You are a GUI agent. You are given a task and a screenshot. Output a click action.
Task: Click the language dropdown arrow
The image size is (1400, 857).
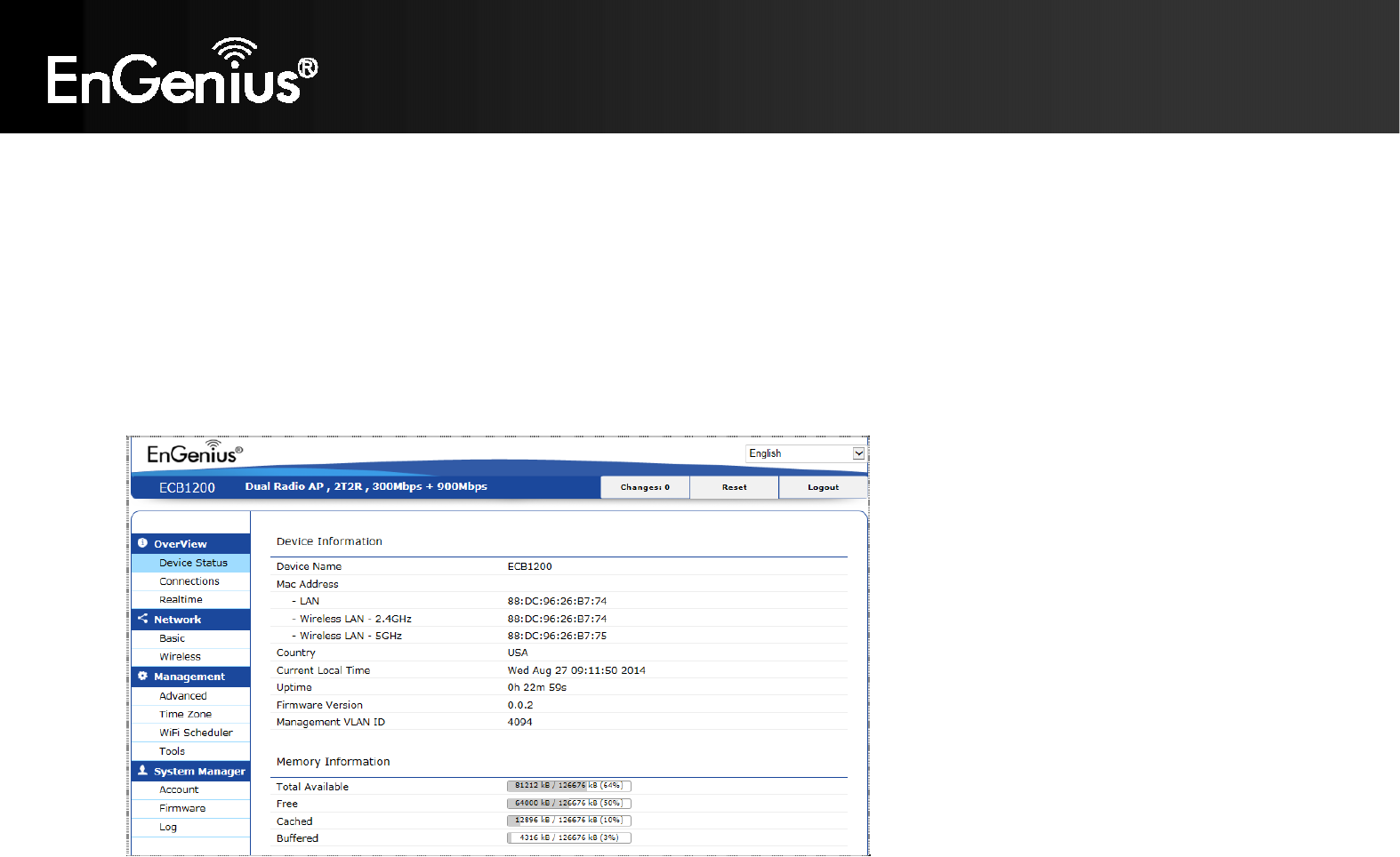858,453
